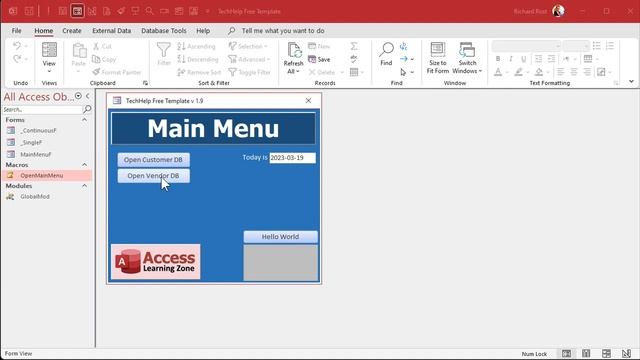Click the Undo arrow icon
The width and height of the screenshot is (640, 360).
[x=17, y=46]
